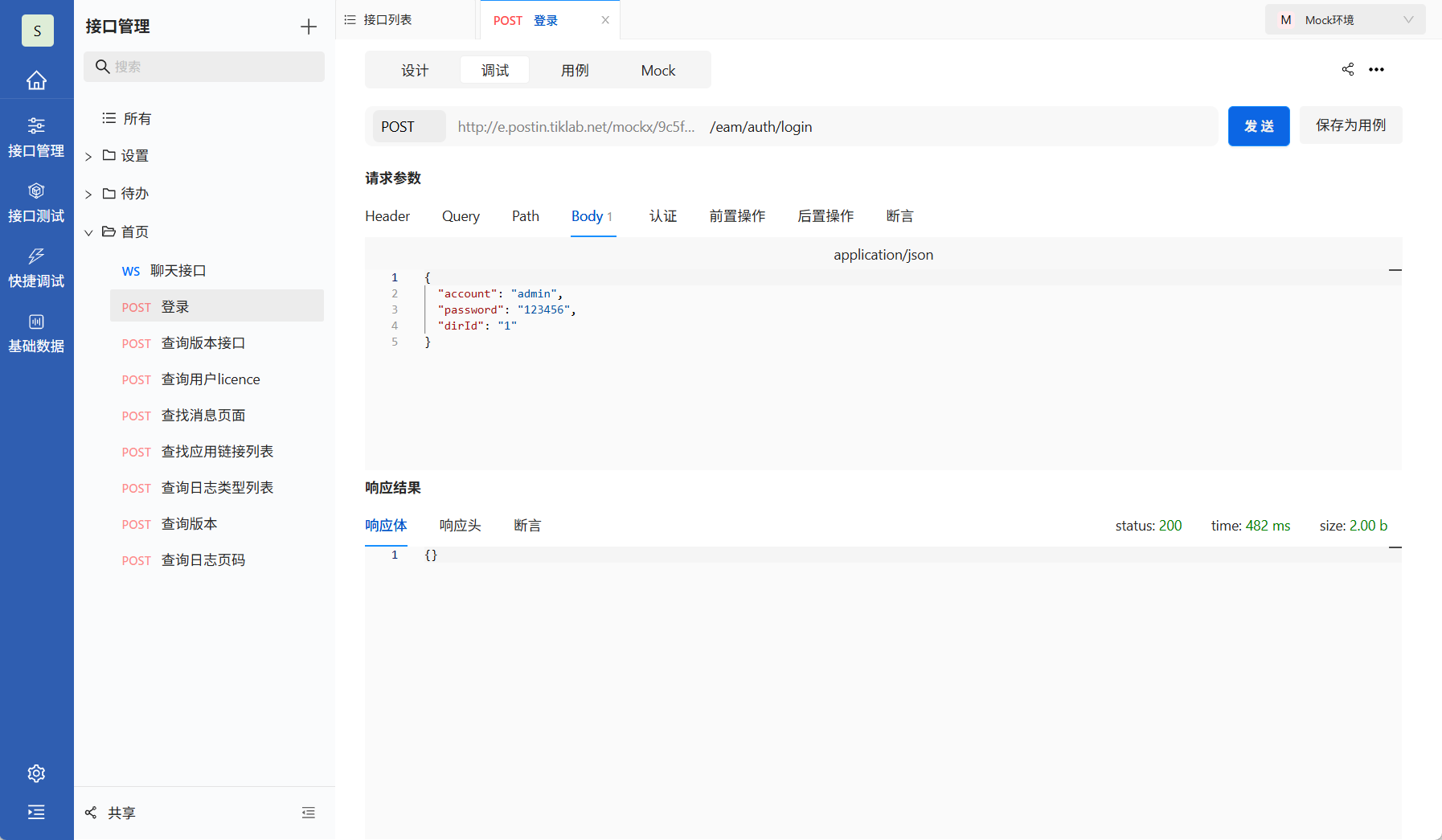1442x840 pixels.
Task: Open 接口测试 in the sidebar
Action: 36,203
